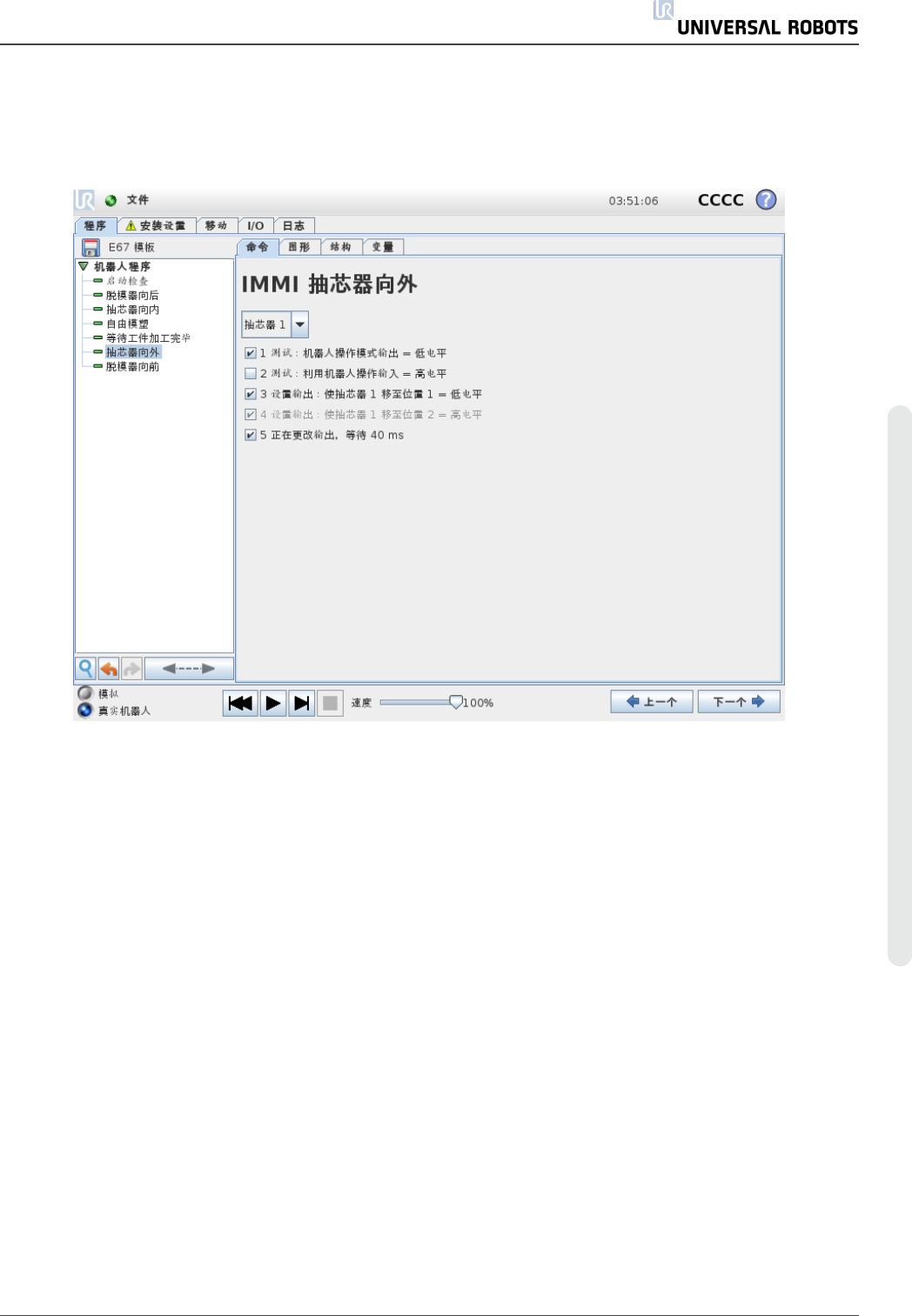Select 模拟 simulation mode

[x=85, y=693]
